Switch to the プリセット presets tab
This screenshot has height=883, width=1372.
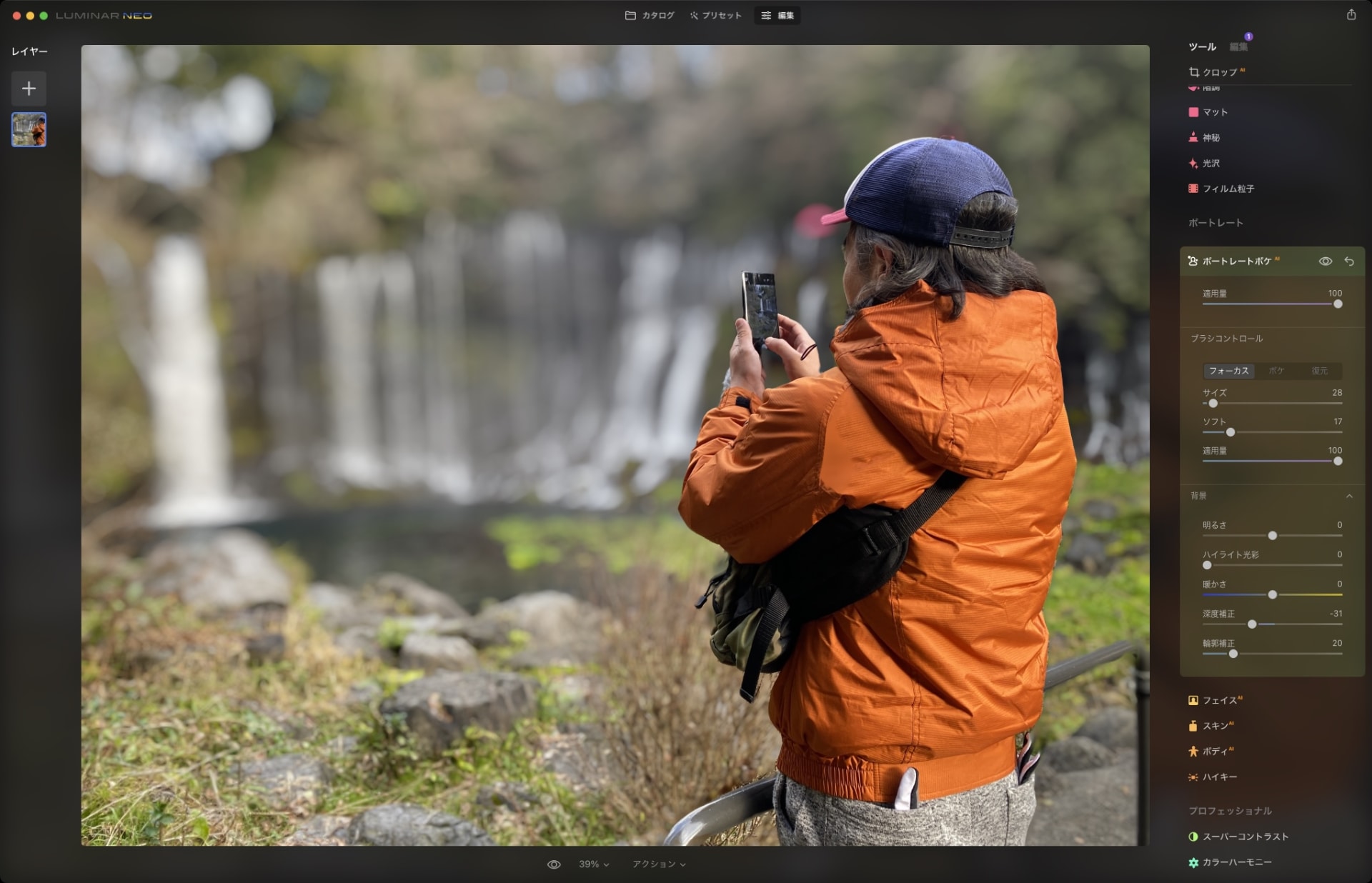click(x=715, y=15)
